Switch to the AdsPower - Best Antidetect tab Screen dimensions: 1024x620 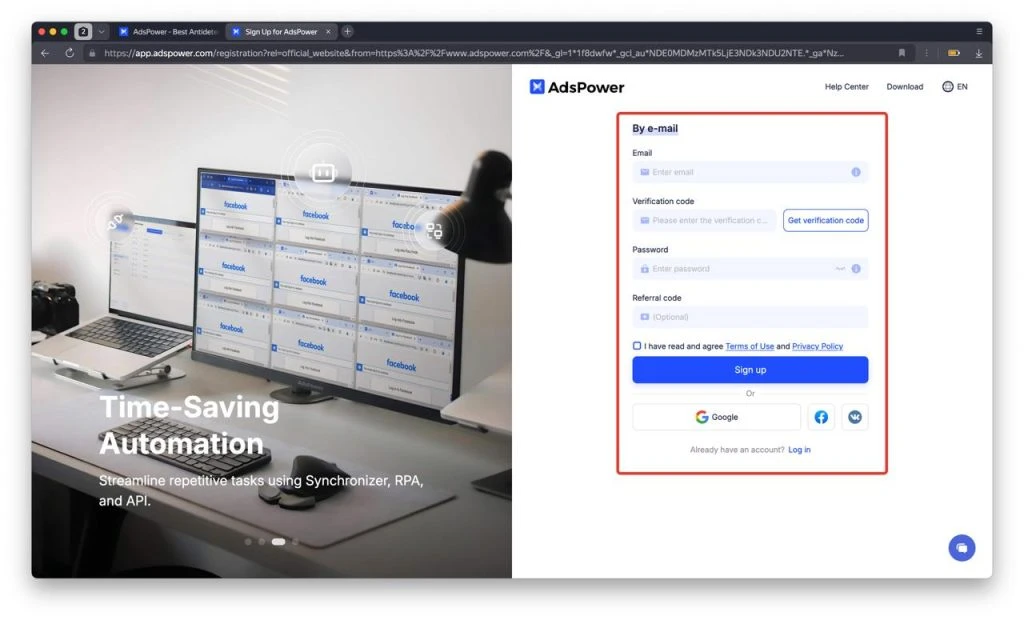point(168,31)
